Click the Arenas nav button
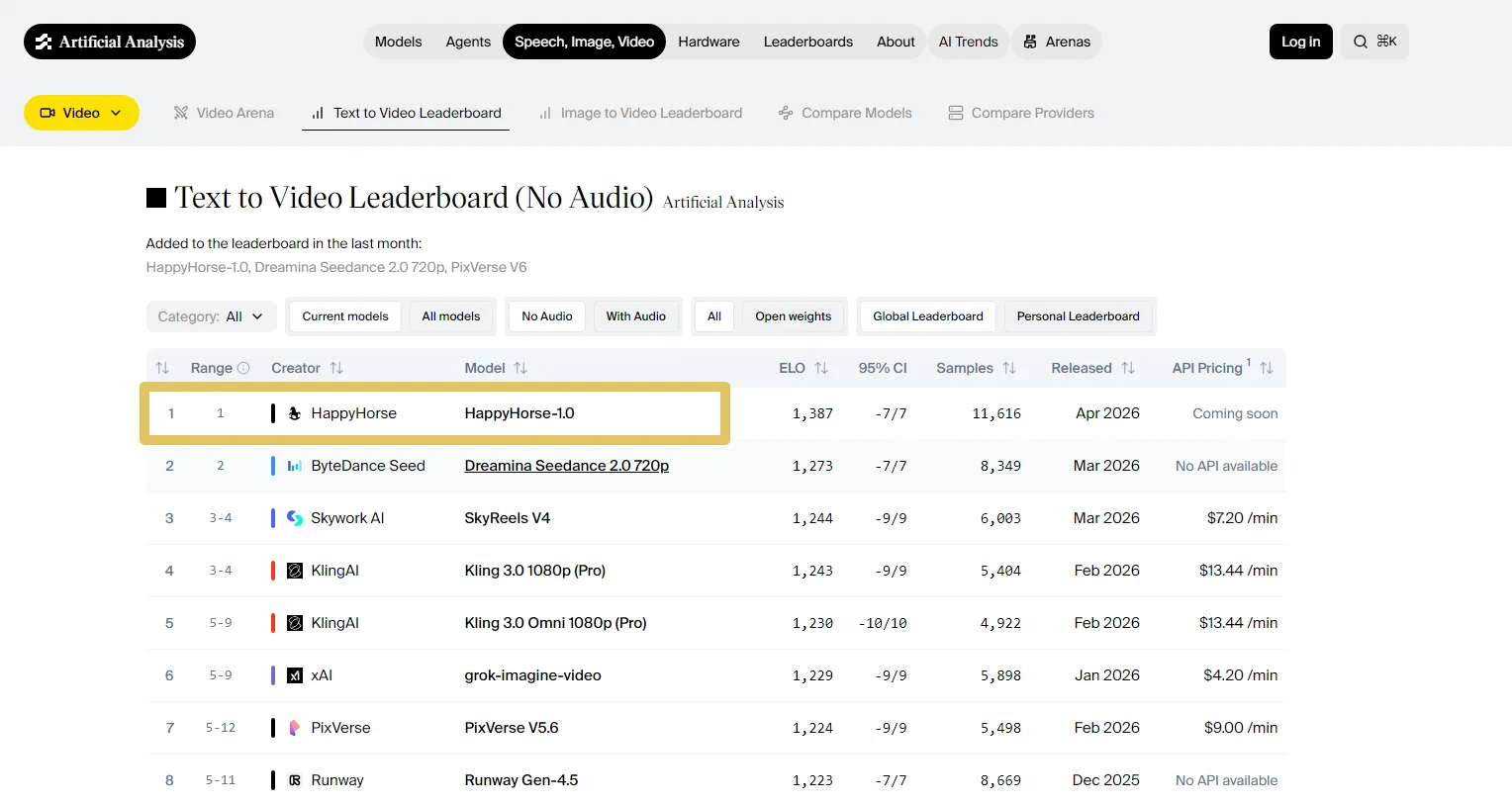1512x804 pixels. click(1057, 42)
